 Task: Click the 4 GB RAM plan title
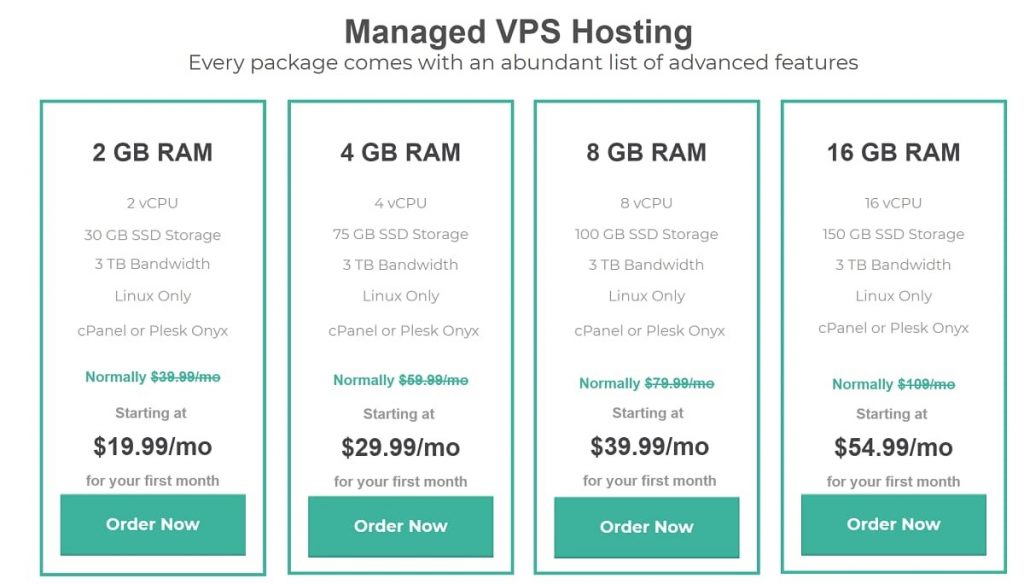point(400,152)
